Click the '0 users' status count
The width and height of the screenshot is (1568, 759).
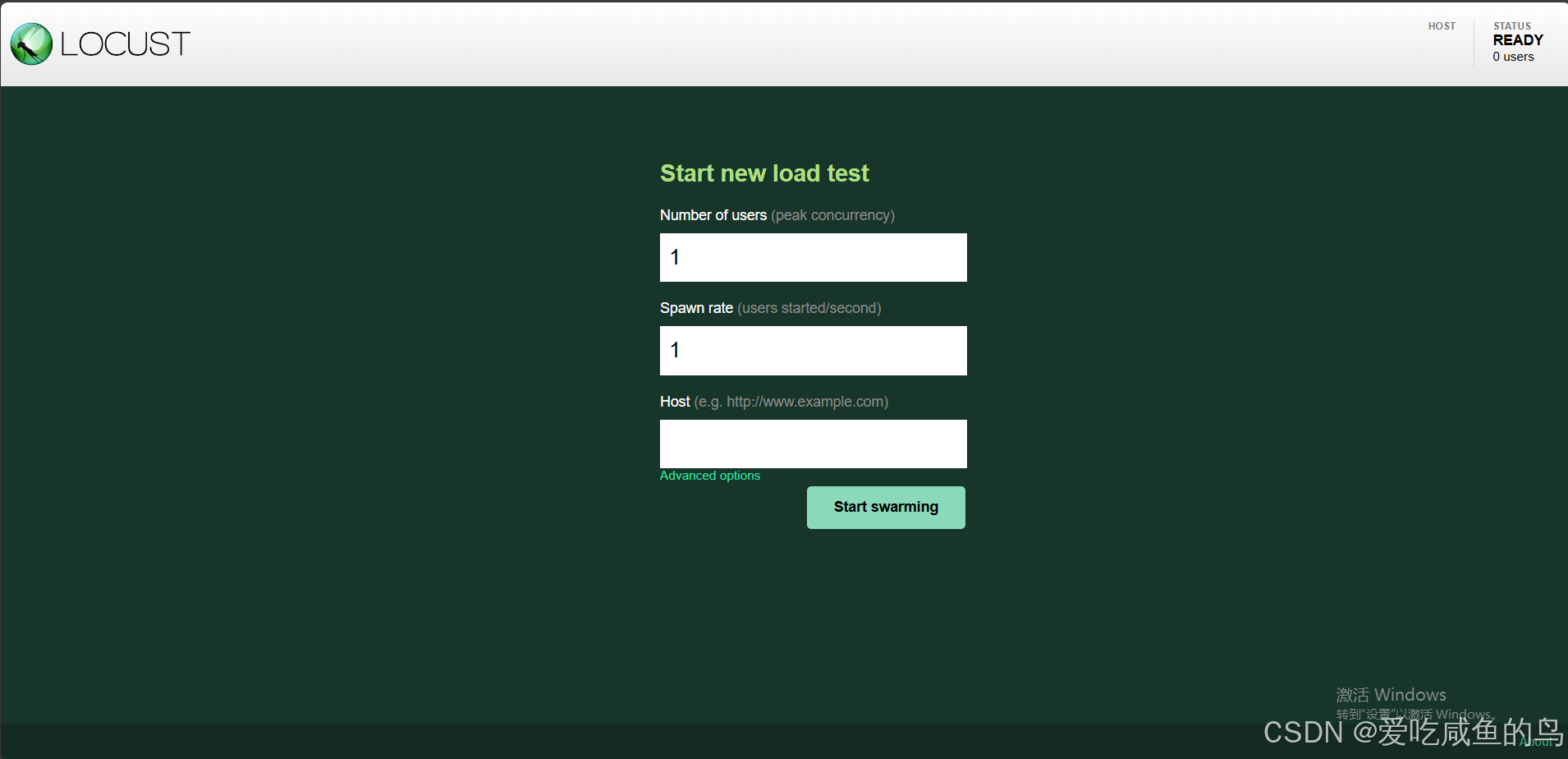1513,57
